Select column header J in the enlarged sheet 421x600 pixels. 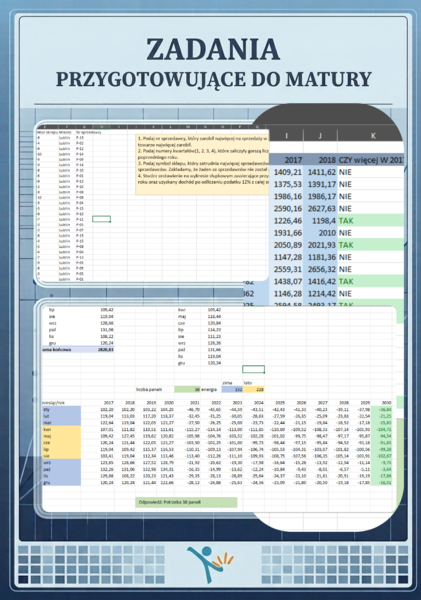click(320, 135)
